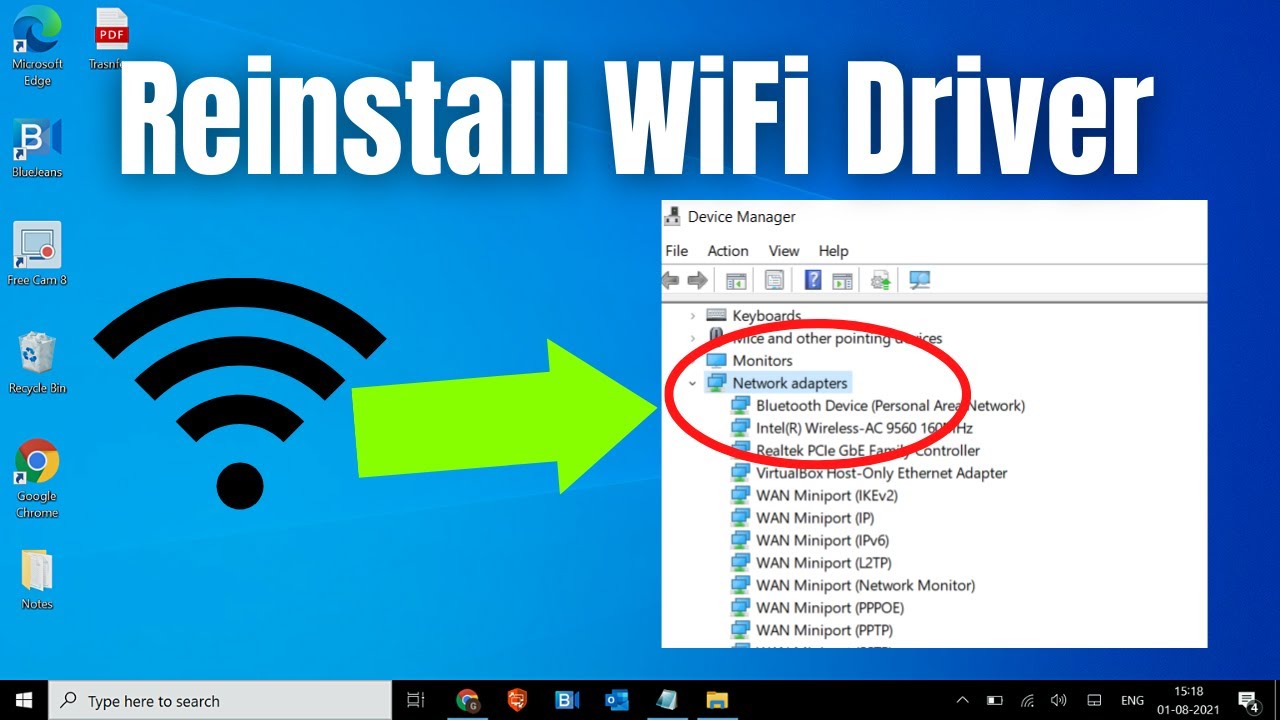Click the Device Manager title bar icon
This screenshot has width=1280, height=720.
(674, 217)
